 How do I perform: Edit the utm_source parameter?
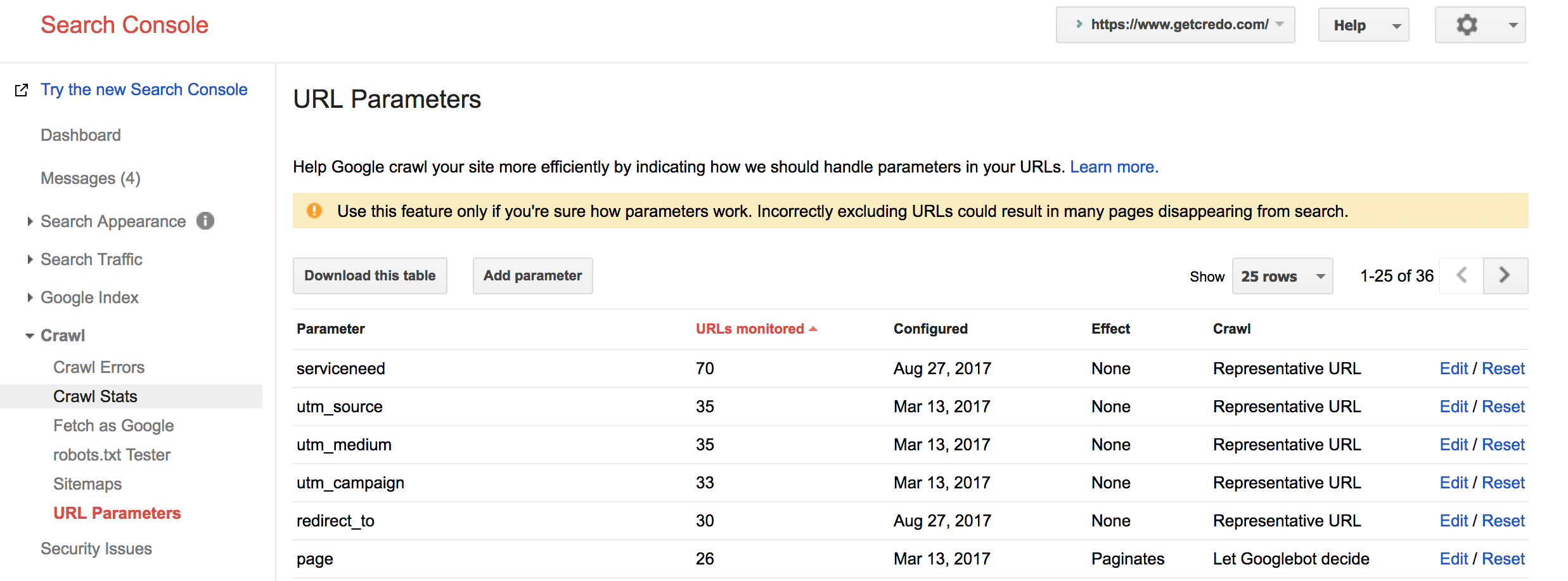pyautogui.click(x=1453, y=407)
